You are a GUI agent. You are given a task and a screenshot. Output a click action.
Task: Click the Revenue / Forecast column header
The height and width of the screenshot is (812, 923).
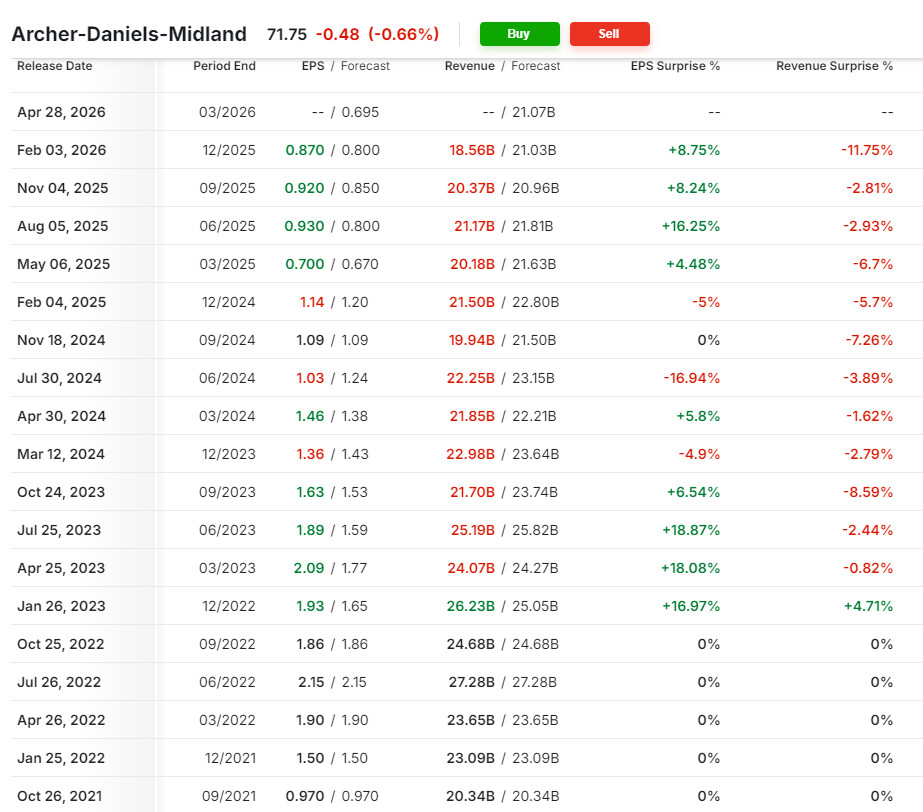(502, 66)
